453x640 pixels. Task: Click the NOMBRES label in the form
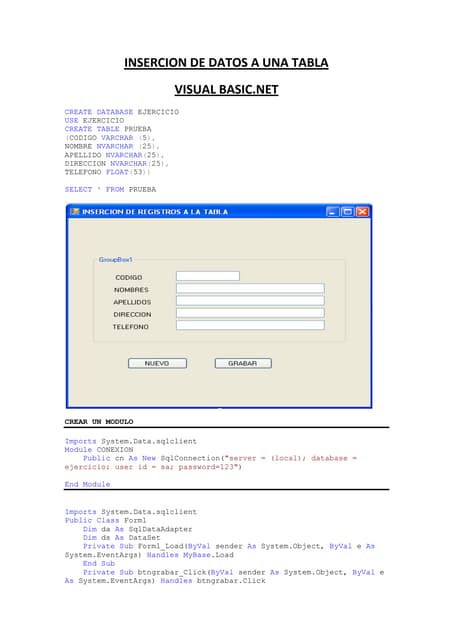pos(131,290)
